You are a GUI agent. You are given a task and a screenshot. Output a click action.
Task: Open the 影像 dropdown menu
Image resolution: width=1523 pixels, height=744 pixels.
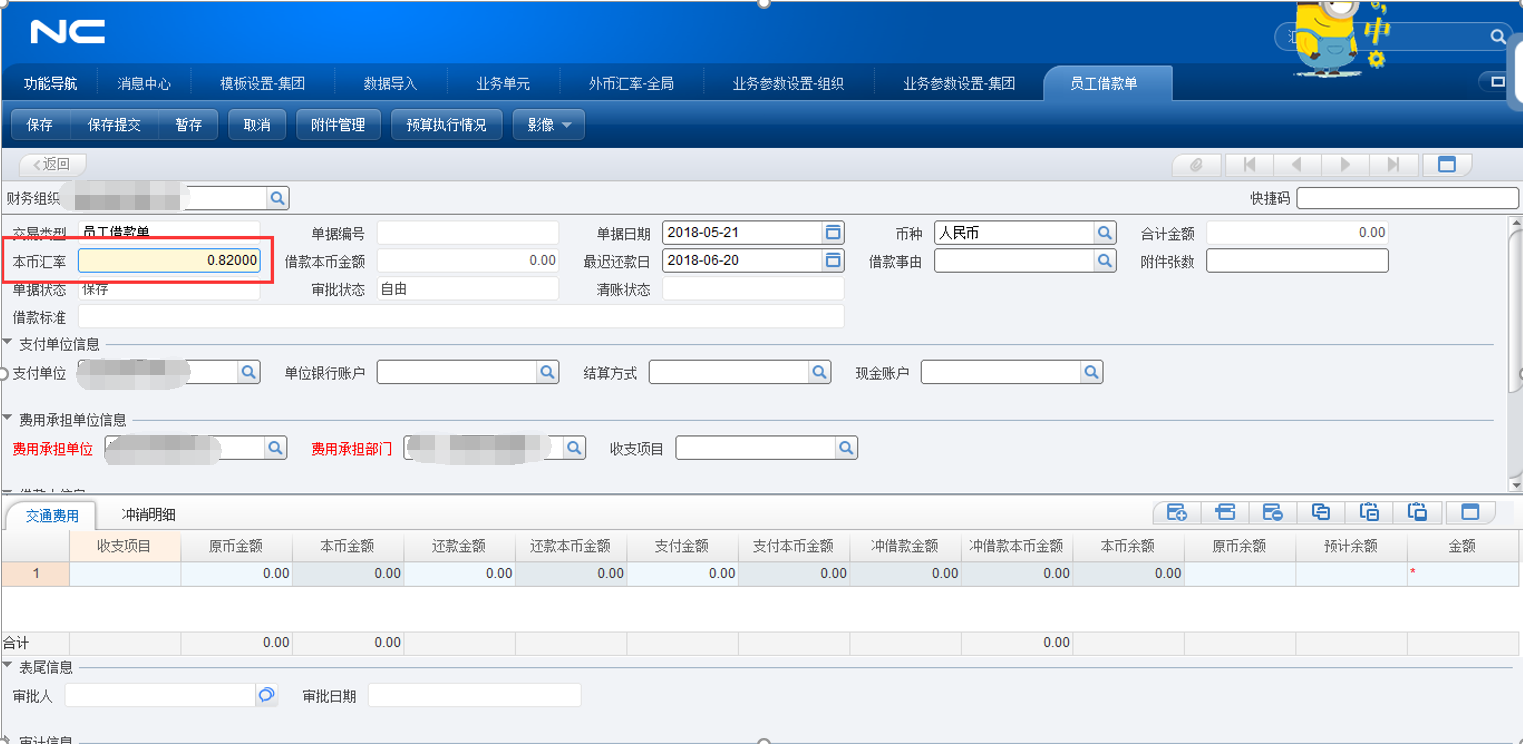(549, 125)
